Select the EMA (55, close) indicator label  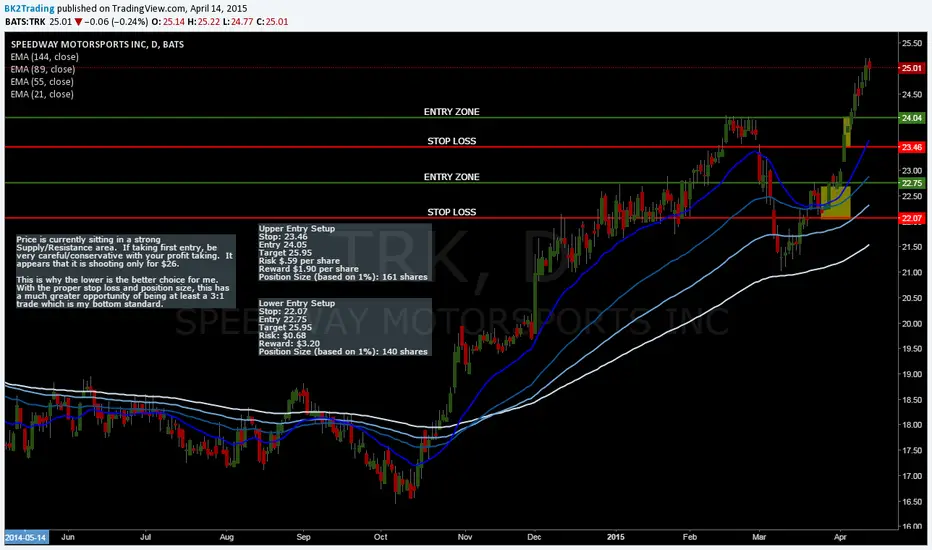pos(42,81)
